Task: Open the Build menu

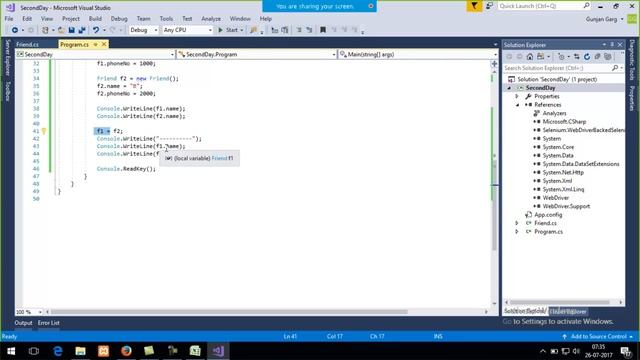Action: coord(95,19)
